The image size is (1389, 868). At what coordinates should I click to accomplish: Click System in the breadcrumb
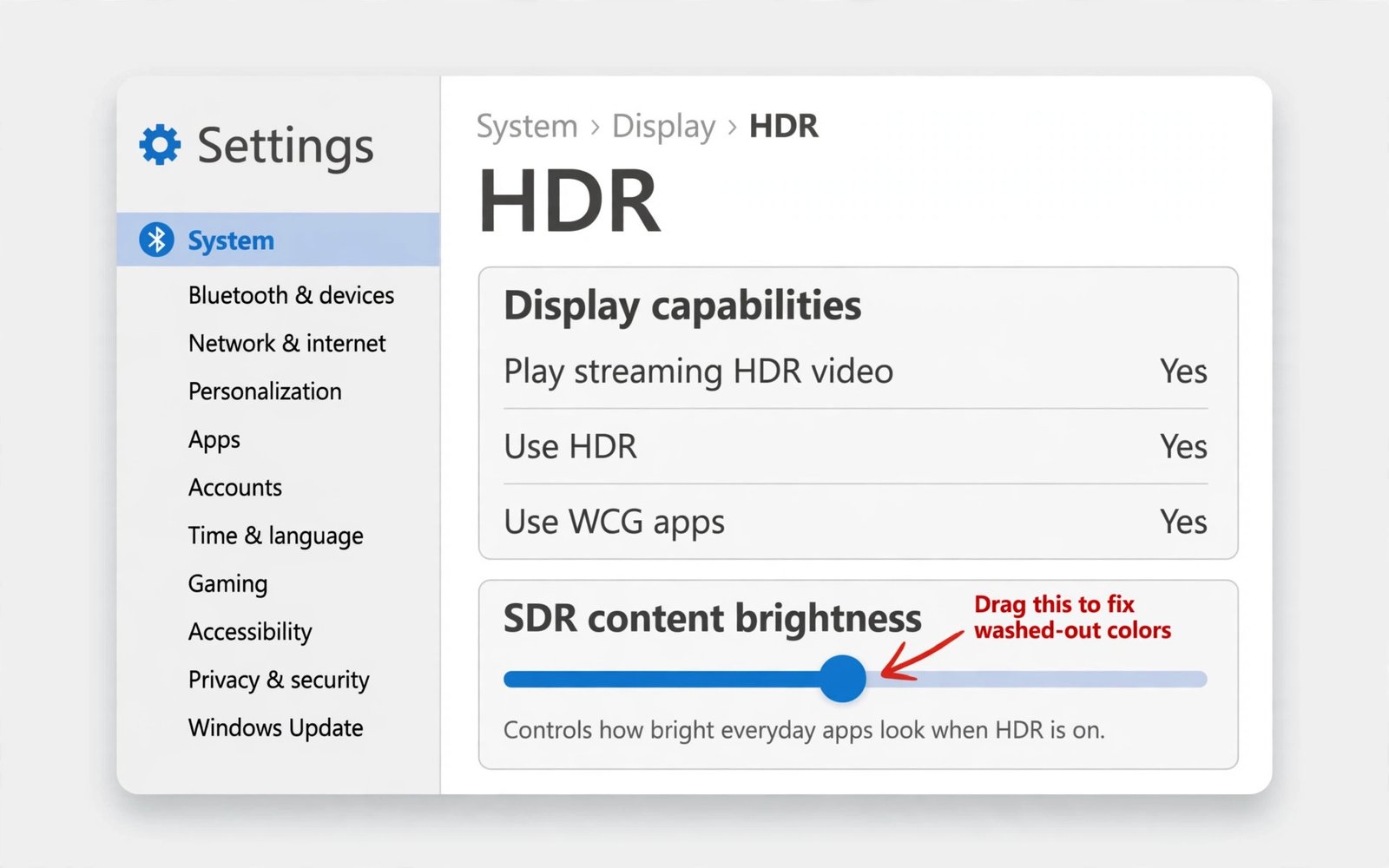tap(527, 127)
